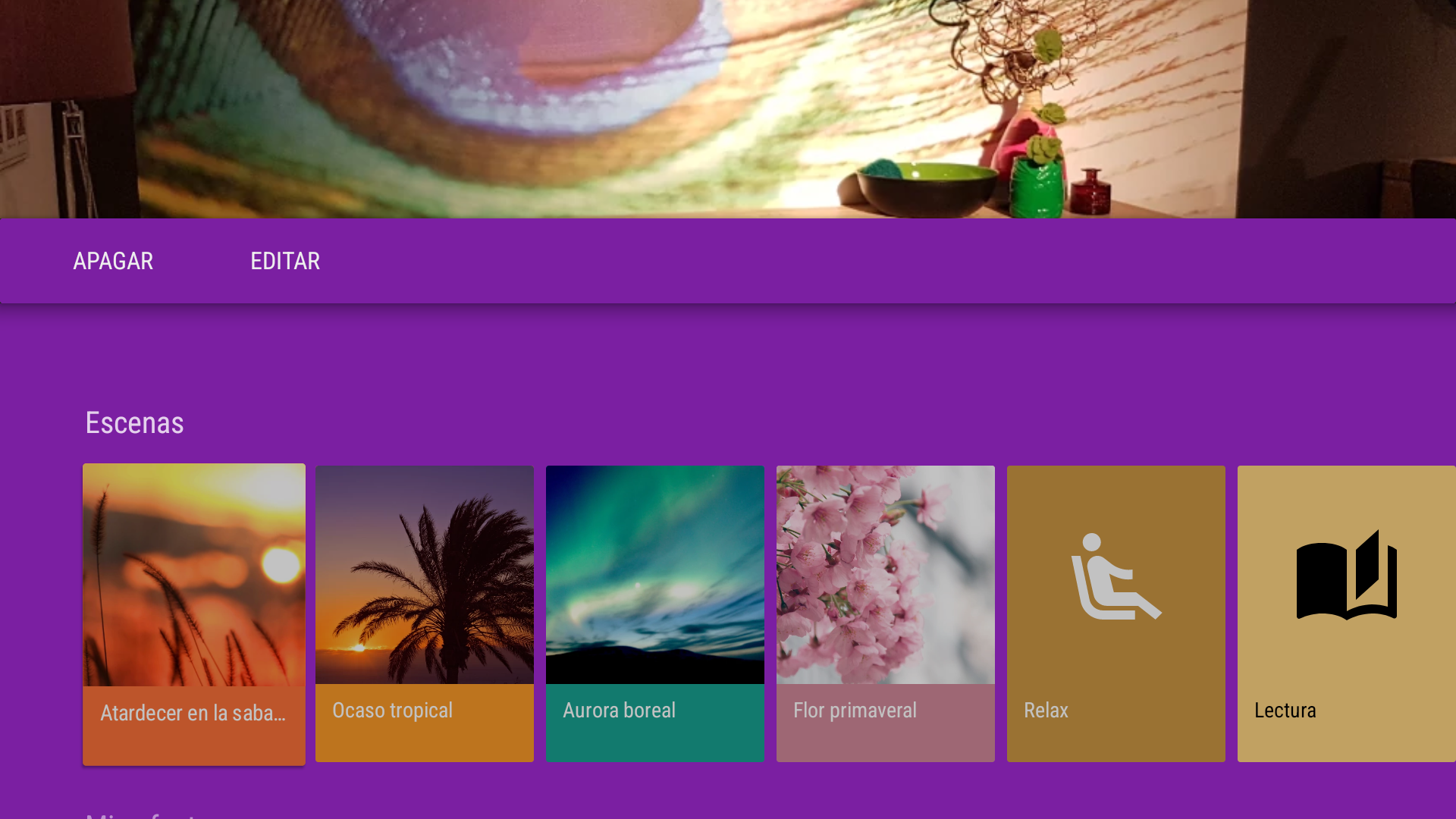
Task: Tap the Atardecer en la saba... caption
Action: click(194, 726)
